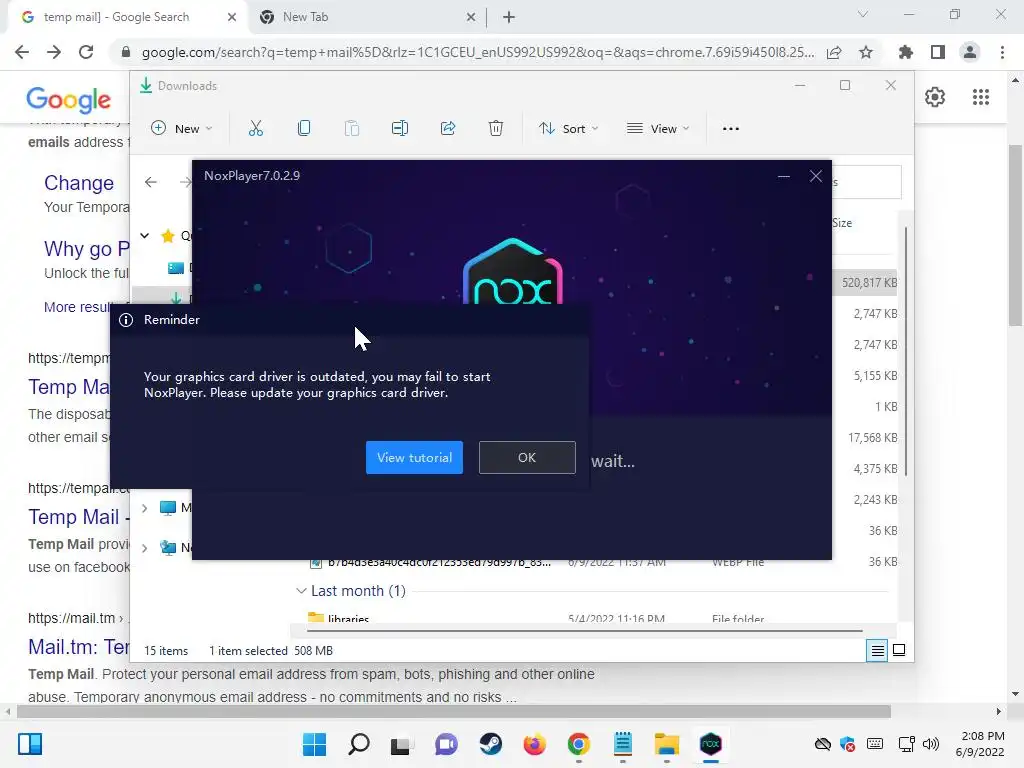The height and width of the screenshot is (768, 1024).
Task: Click the Rename icon in the Downloads toolbar
Action: coord(400,128)
